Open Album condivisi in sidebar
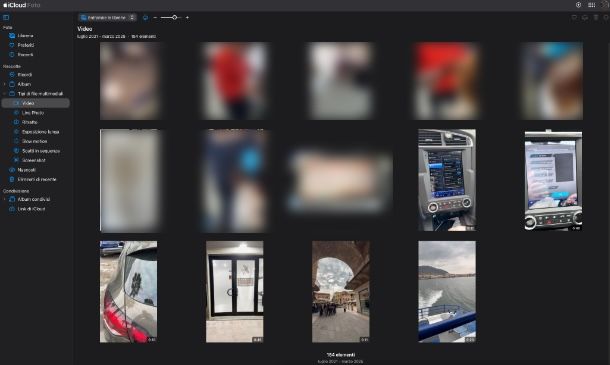This screenshot has width=610, height=365. 34,199
